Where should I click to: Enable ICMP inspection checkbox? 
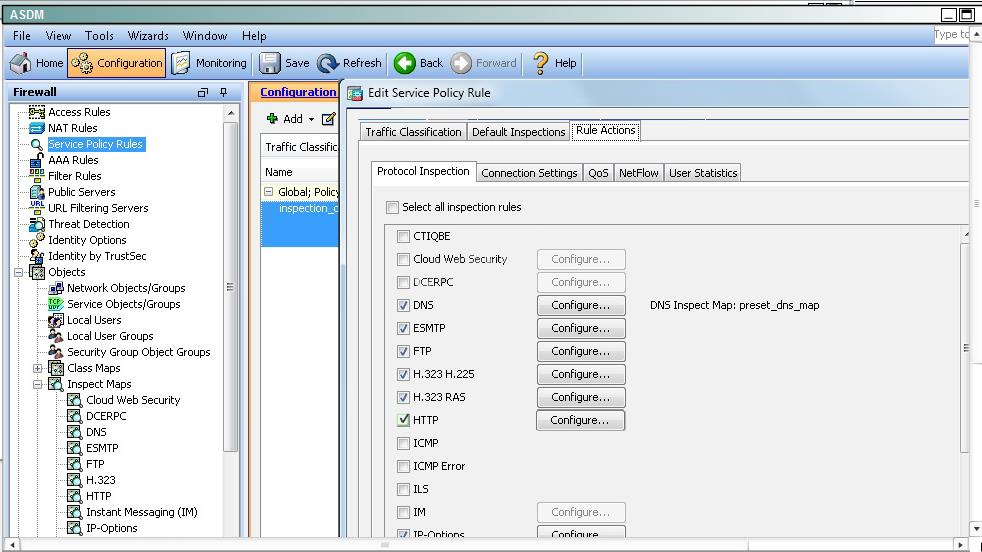[403, 444]
